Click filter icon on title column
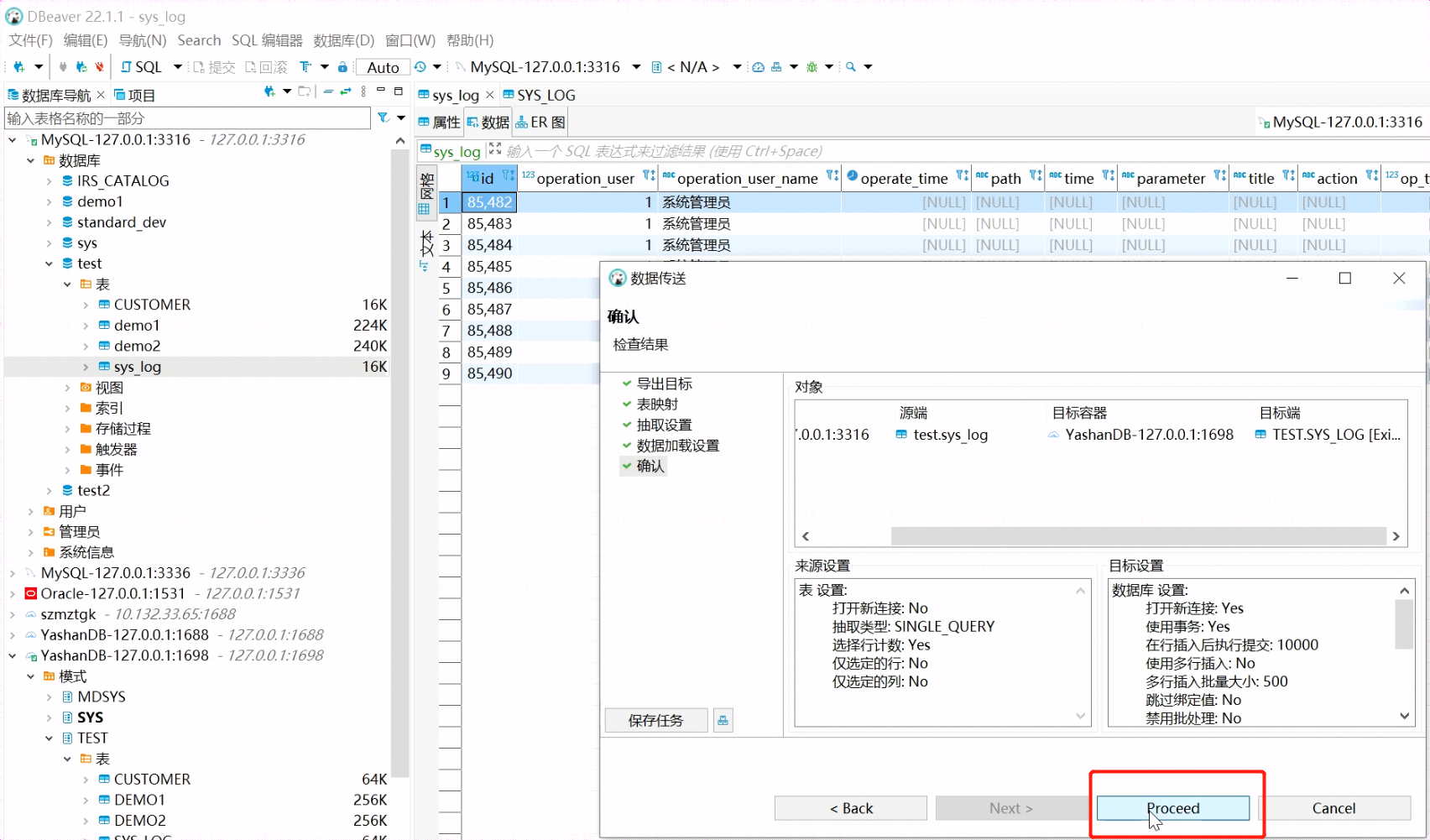 tap(1289, 176)
